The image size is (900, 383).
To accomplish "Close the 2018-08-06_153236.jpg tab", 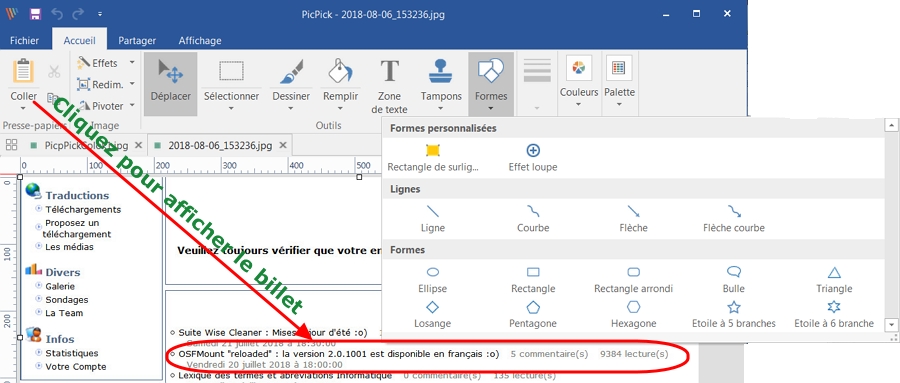I will point(282,146).
